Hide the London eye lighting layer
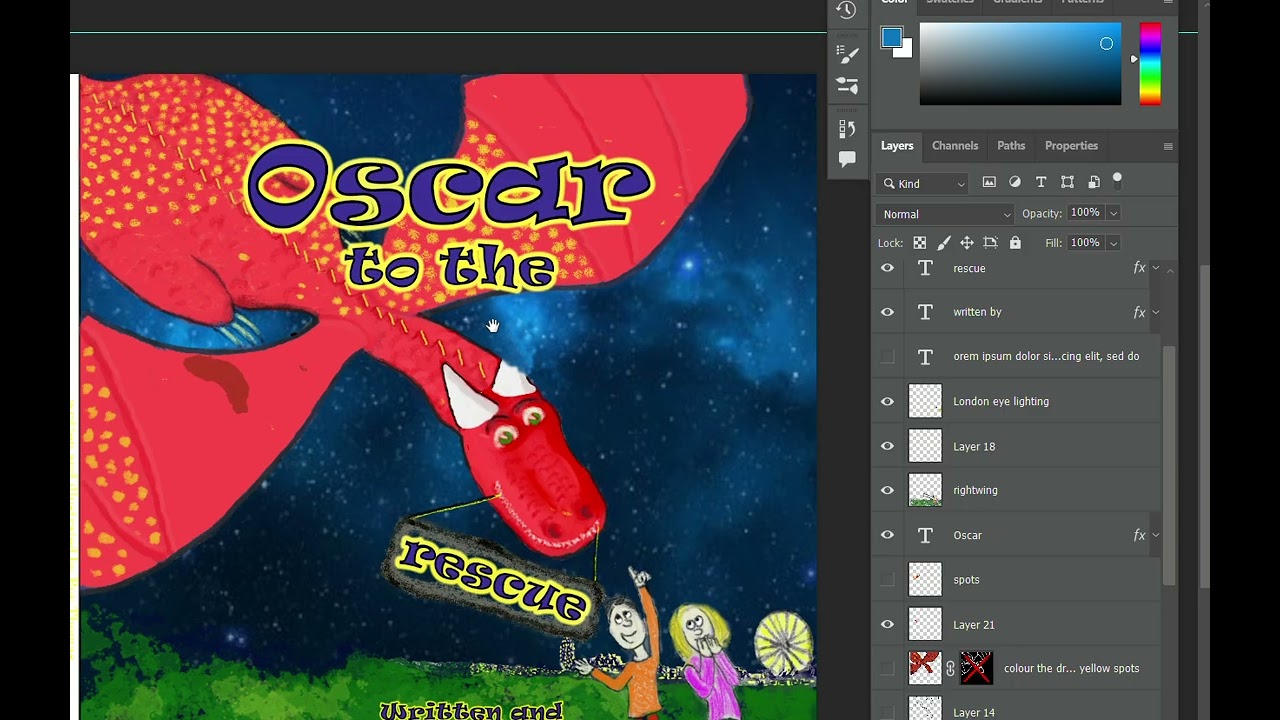The image size is (1280, 720). click(887, 401)
